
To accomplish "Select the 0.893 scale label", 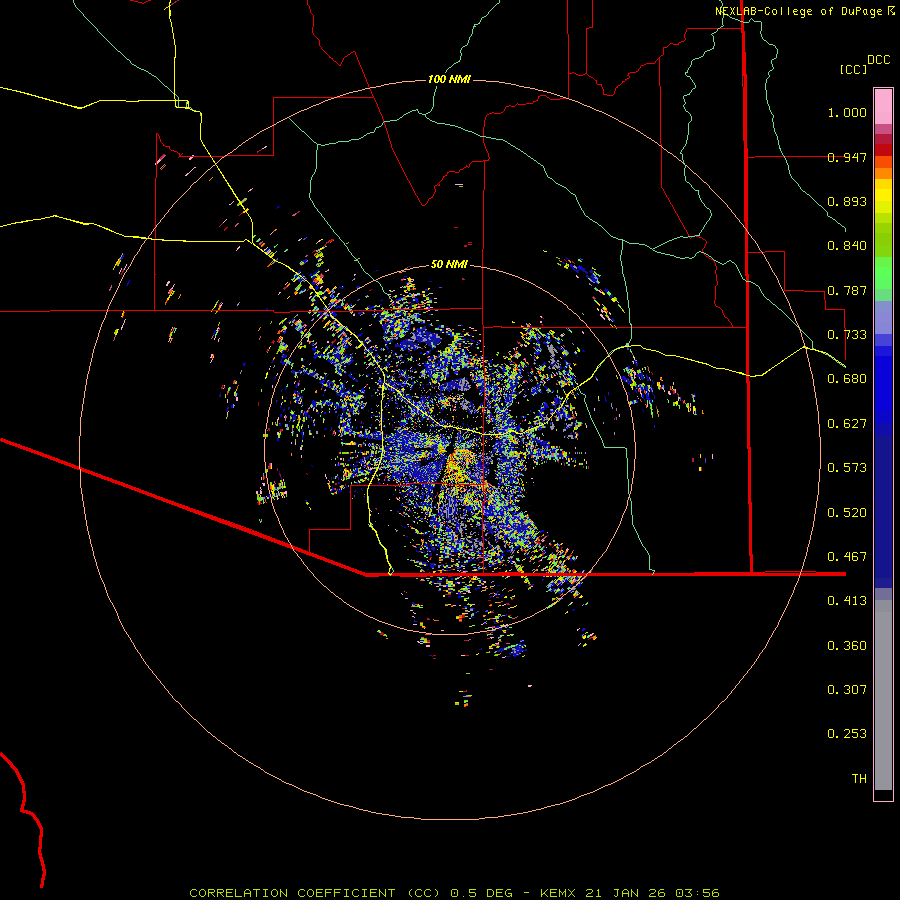I will coord(847,201).
